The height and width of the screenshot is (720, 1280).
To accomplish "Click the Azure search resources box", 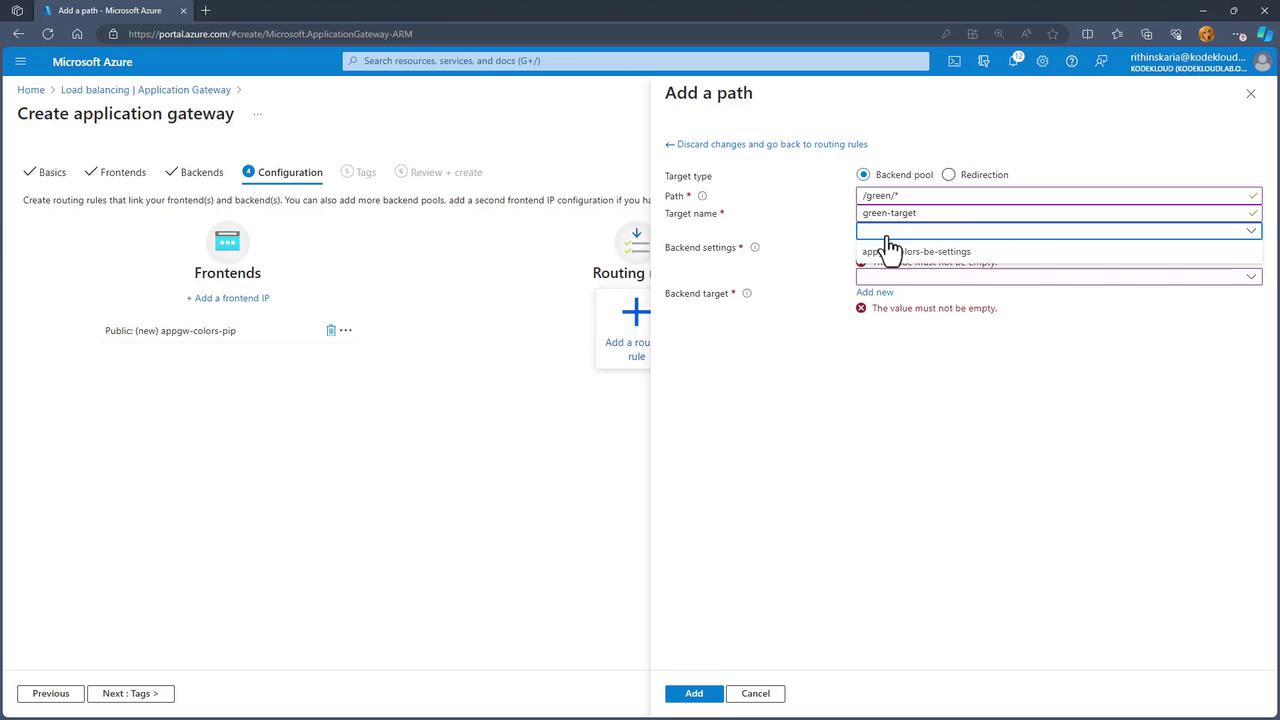I will 636,61.
